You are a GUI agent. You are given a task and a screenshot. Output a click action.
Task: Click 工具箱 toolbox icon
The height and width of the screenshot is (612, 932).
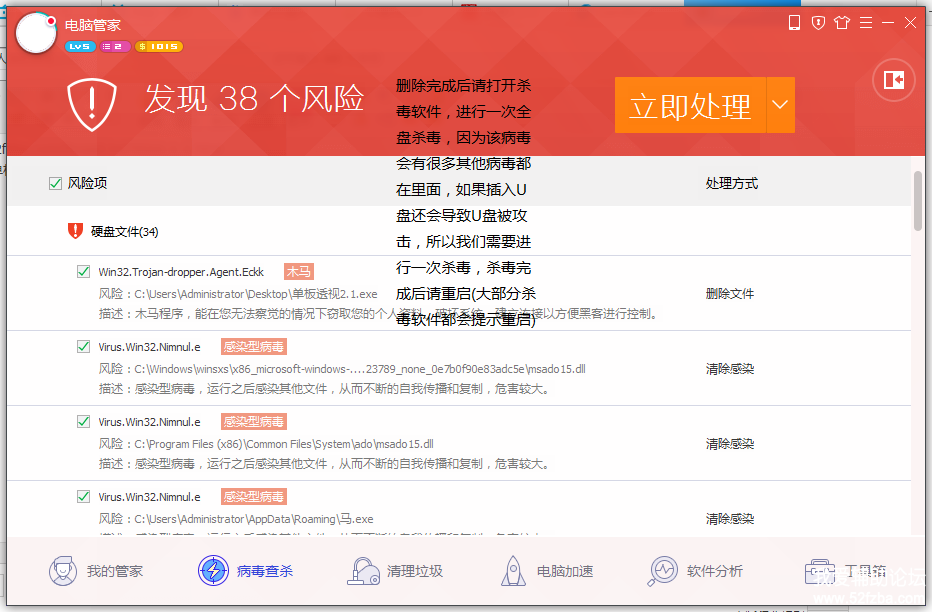pos(819,571)
